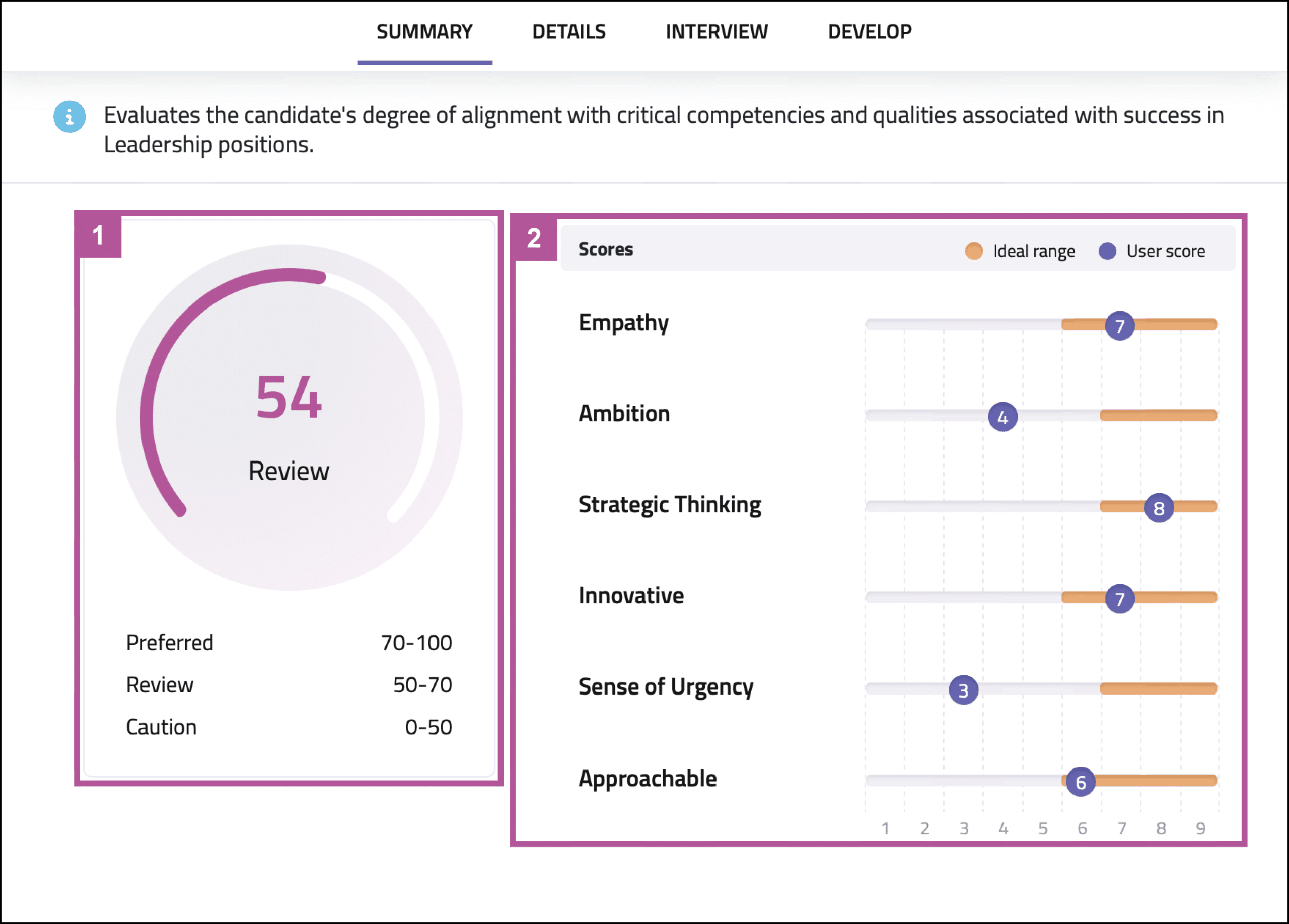The image size is (1289, 924).
Task: Click the purple User score legend dot
Action: (1107, 251)
